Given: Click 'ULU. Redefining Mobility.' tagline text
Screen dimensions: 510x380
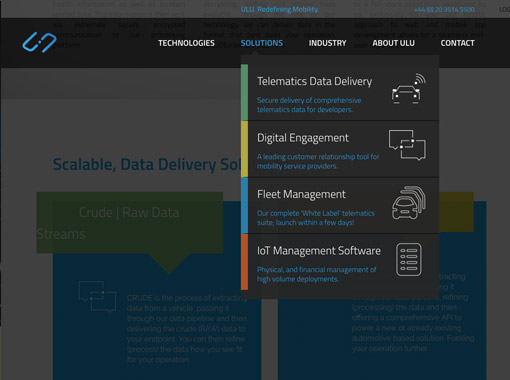Looking at the screenshot, I should pos(280,9).
